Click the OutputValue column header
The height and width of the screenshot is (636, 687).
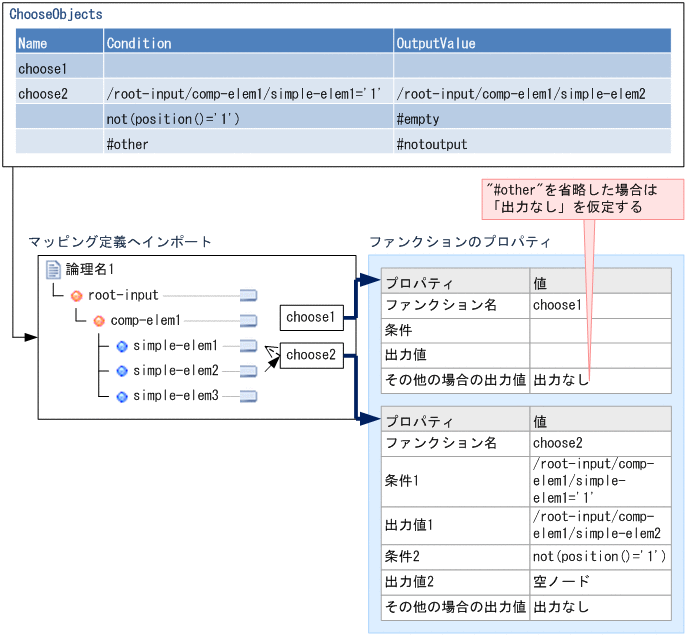531,43
